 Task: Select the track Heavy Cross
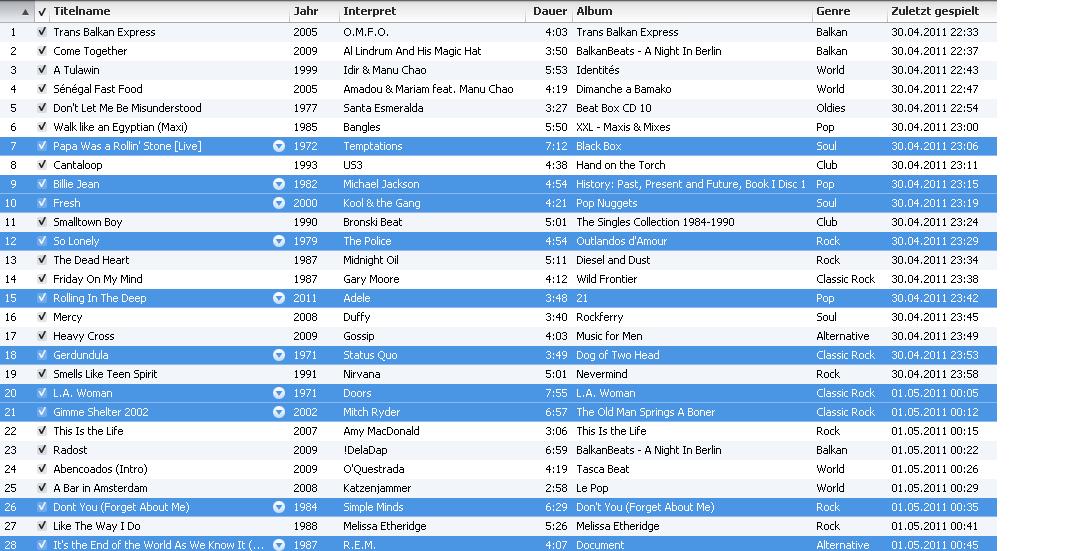point(83,336)
